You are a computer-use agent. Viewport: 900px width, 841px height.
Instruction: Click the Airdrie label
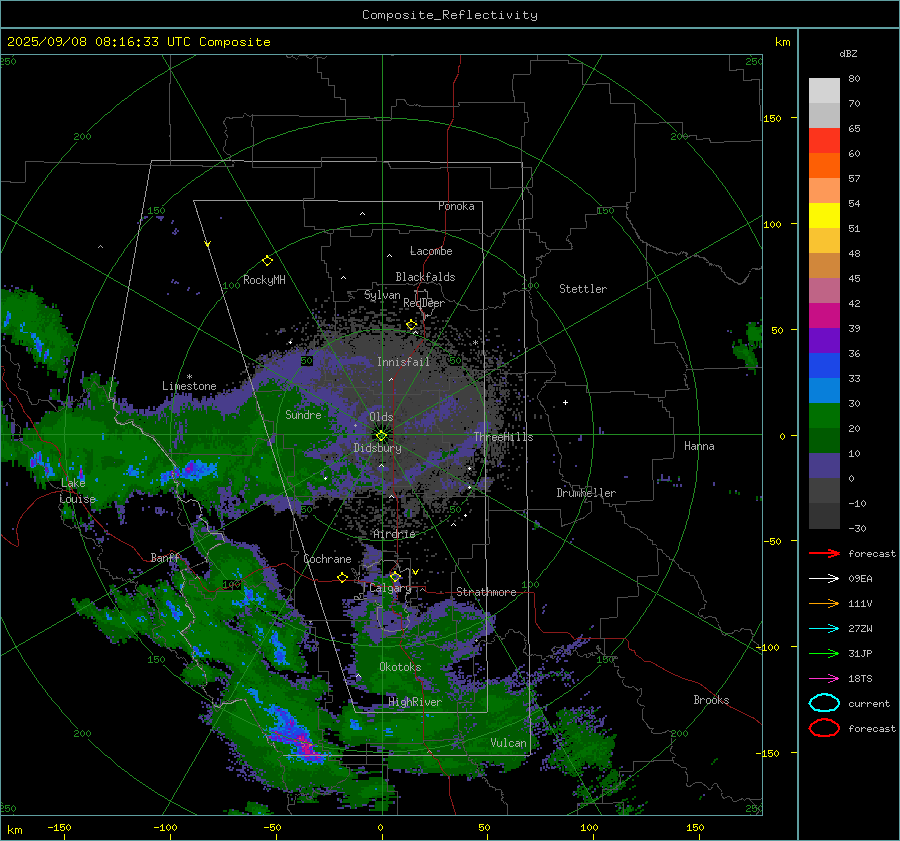(x=394, y=534)
